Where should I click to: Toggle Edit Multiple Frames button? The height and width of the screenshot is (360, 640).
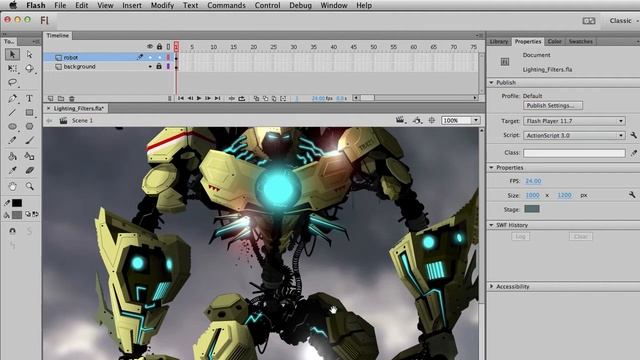[x=274, y=98]
